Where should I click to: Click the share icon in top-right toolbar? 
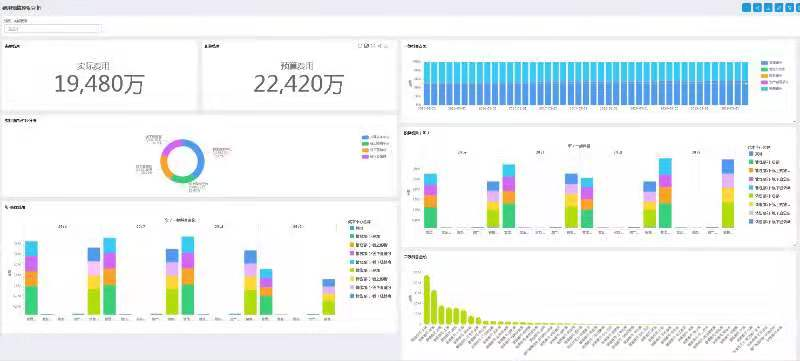(x=757, y=7)
